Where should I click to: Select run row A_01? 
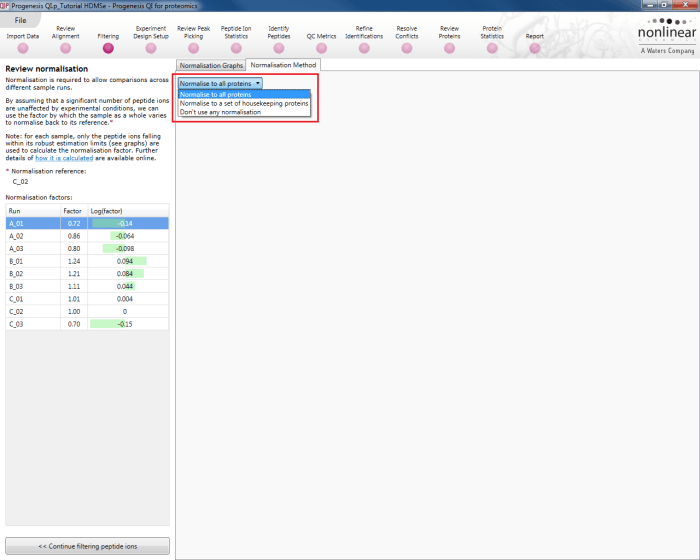tap(88, 223)
